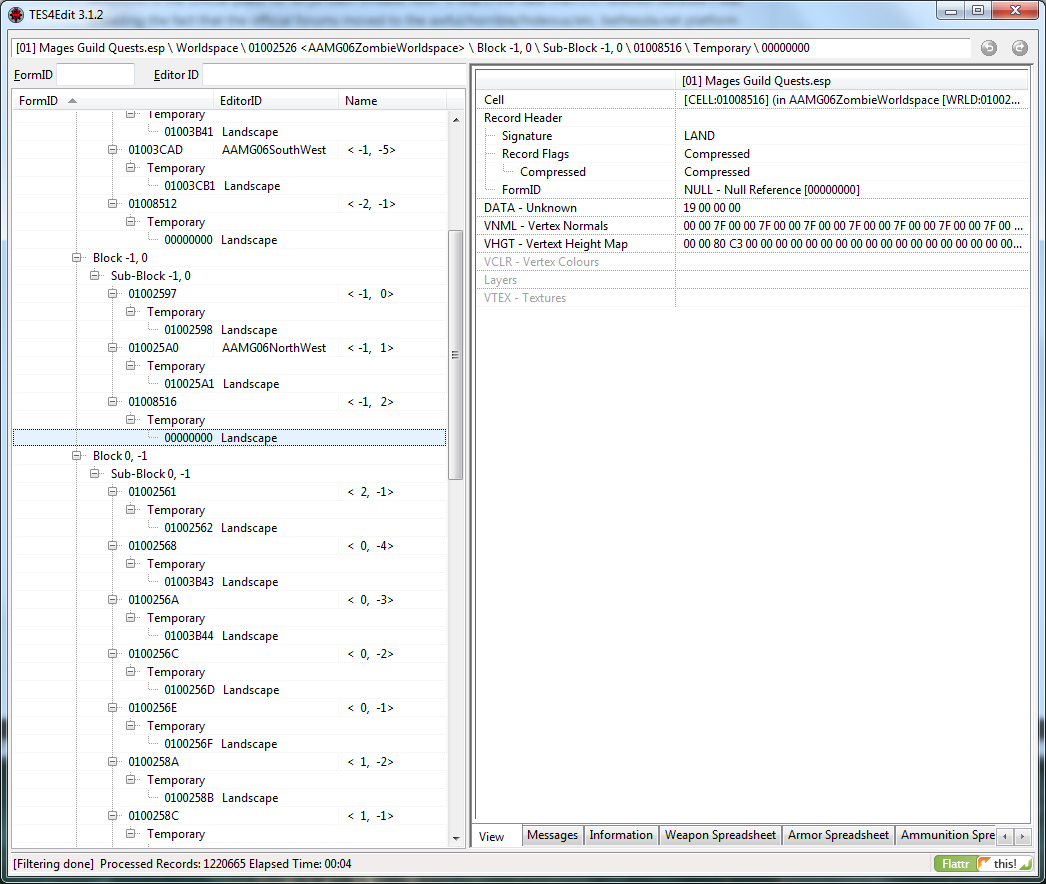Collapse the AAMG06NorthWest record node

(112, 347)
